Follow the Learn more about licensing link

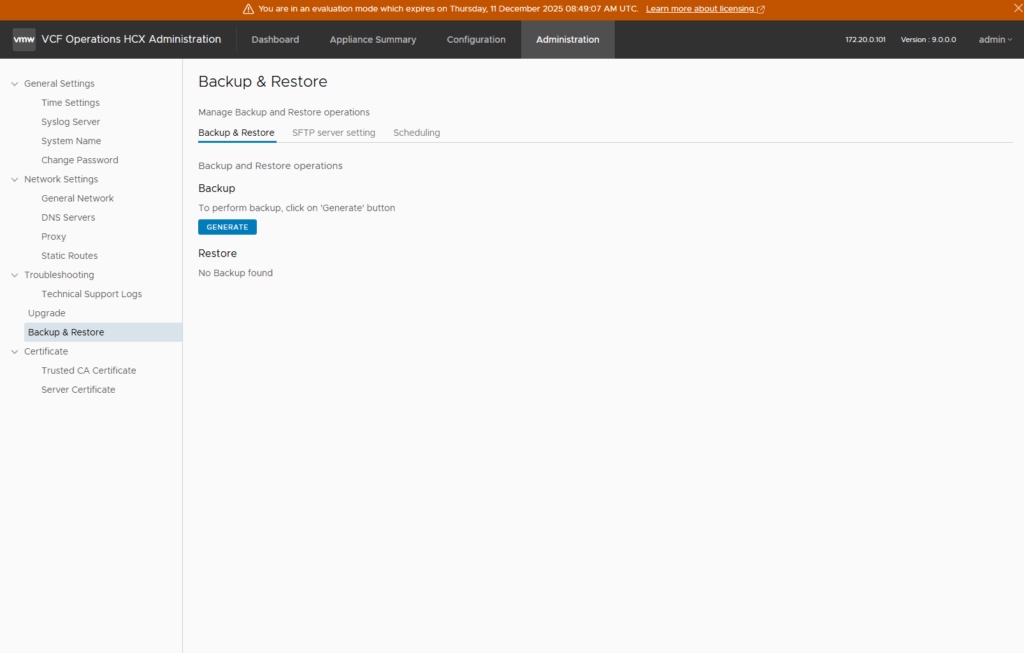[705, 9]
